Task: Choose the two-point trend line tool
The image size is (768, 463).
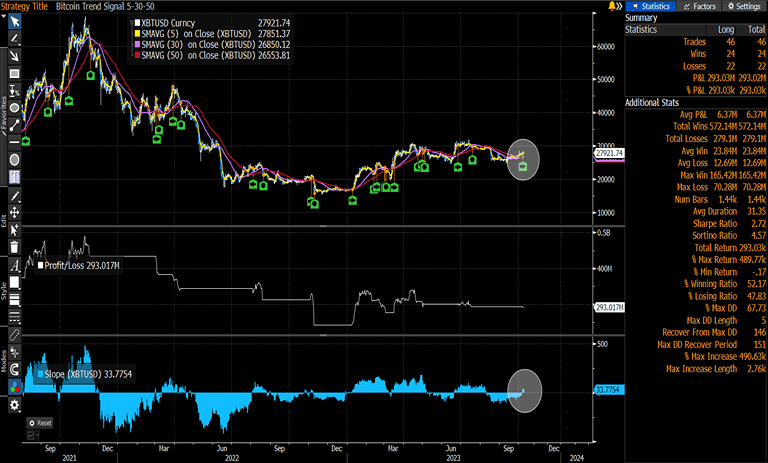Action: (x=15, y=125)
